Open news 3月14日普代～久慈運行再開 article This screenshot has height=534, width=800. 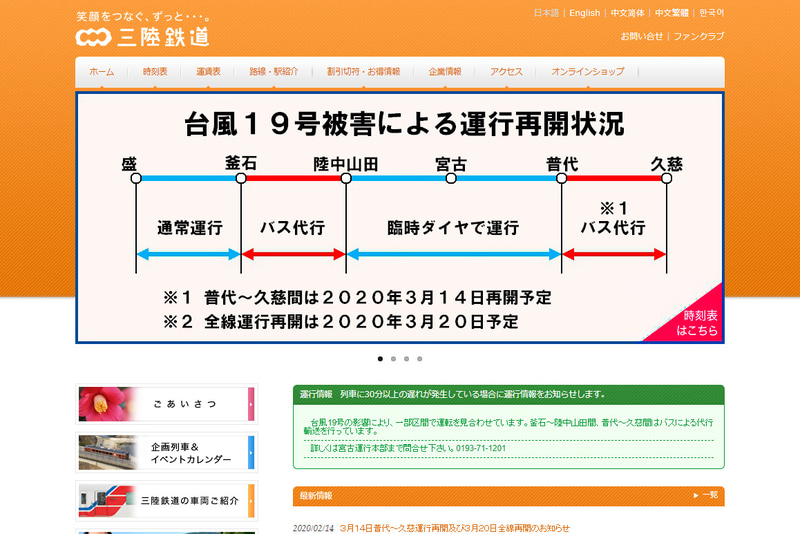[x=455, y=528]
